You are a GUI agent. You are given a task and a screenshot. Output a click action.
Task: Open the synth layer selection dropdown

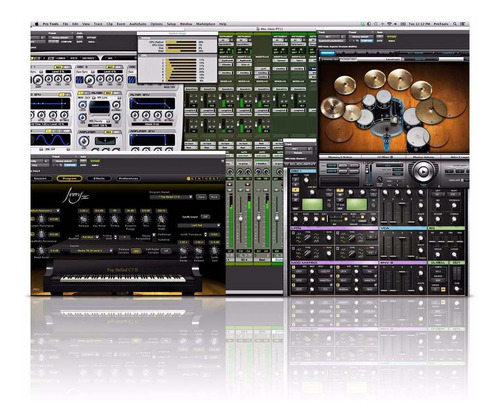pyautogui.click(x=199, y=226)
